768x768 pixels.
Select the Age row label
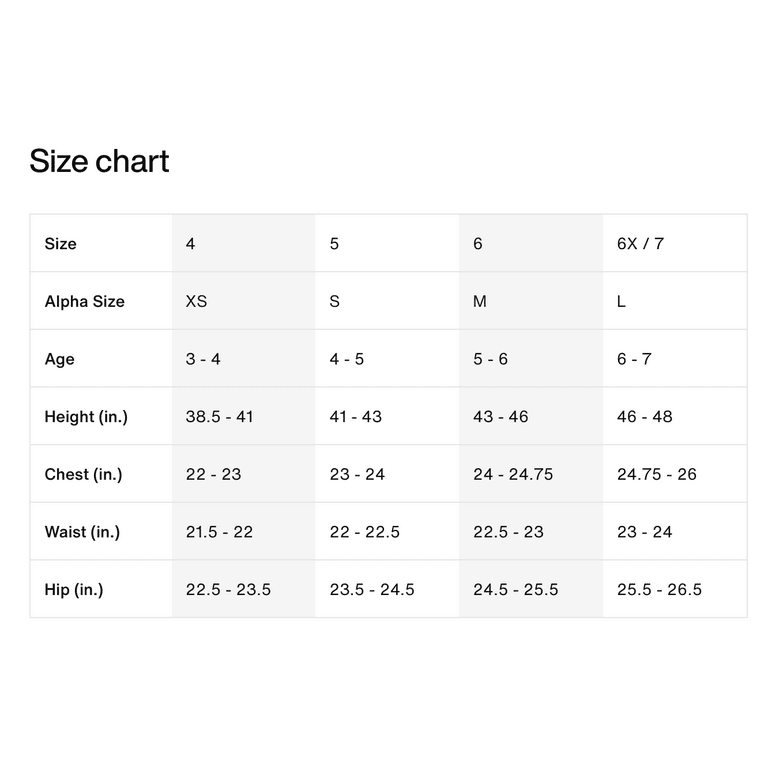click(60, 359)
